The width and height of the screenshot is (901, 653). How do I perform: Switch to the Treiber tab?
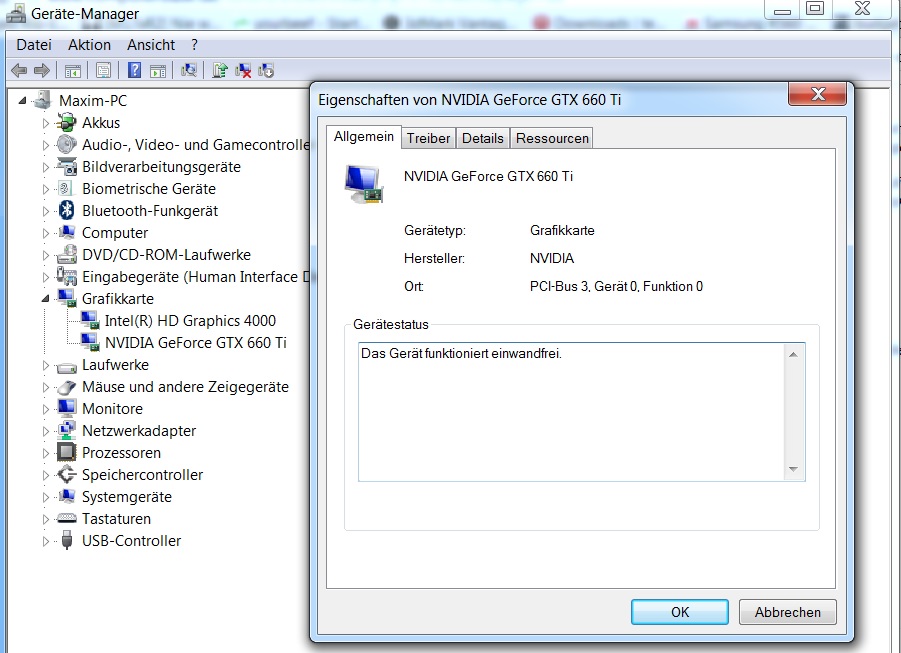point(428,139)
